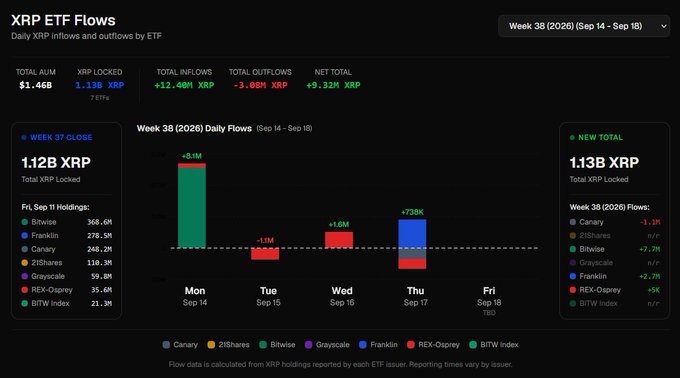Click the Wed Sep 16 axis label
Image resolution: width=680 pixels, height=378 pixels.
[342, 296]
